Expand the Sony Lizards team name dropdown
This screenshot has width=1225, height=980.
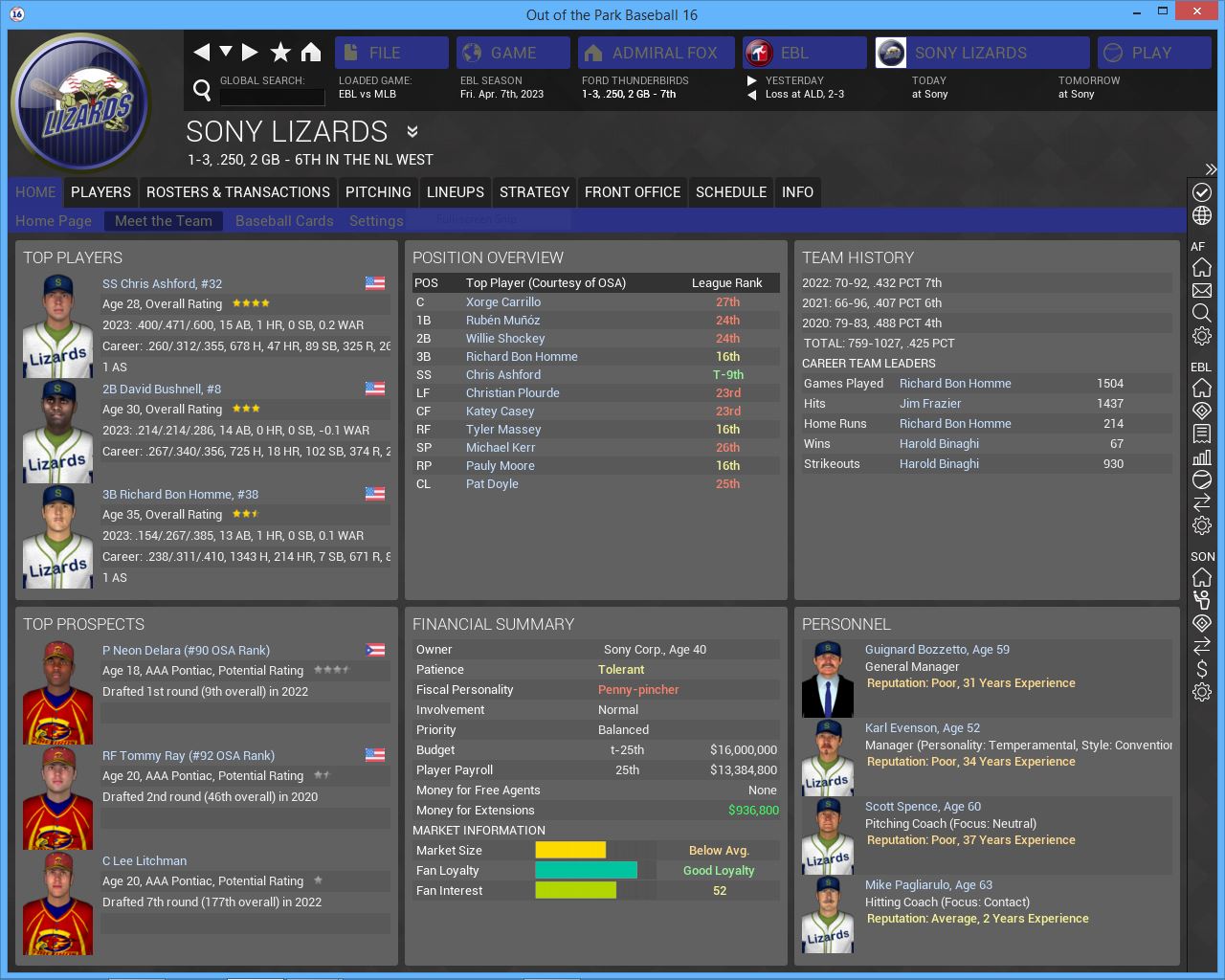pos(412,131)
